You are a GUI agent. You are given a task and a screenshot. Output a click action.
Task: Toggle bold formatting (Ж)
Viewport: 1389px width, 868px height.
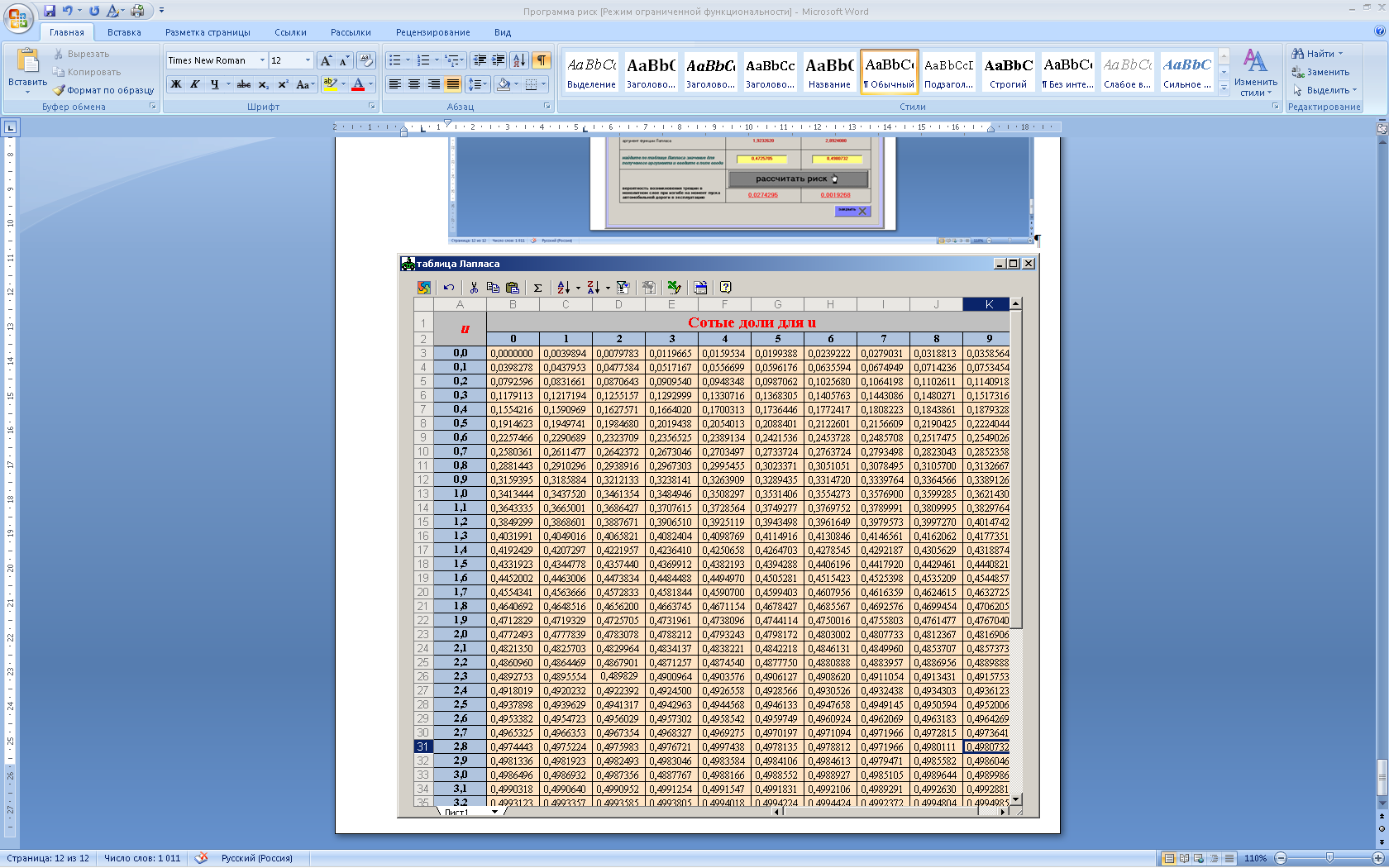(x=175, y=84)
